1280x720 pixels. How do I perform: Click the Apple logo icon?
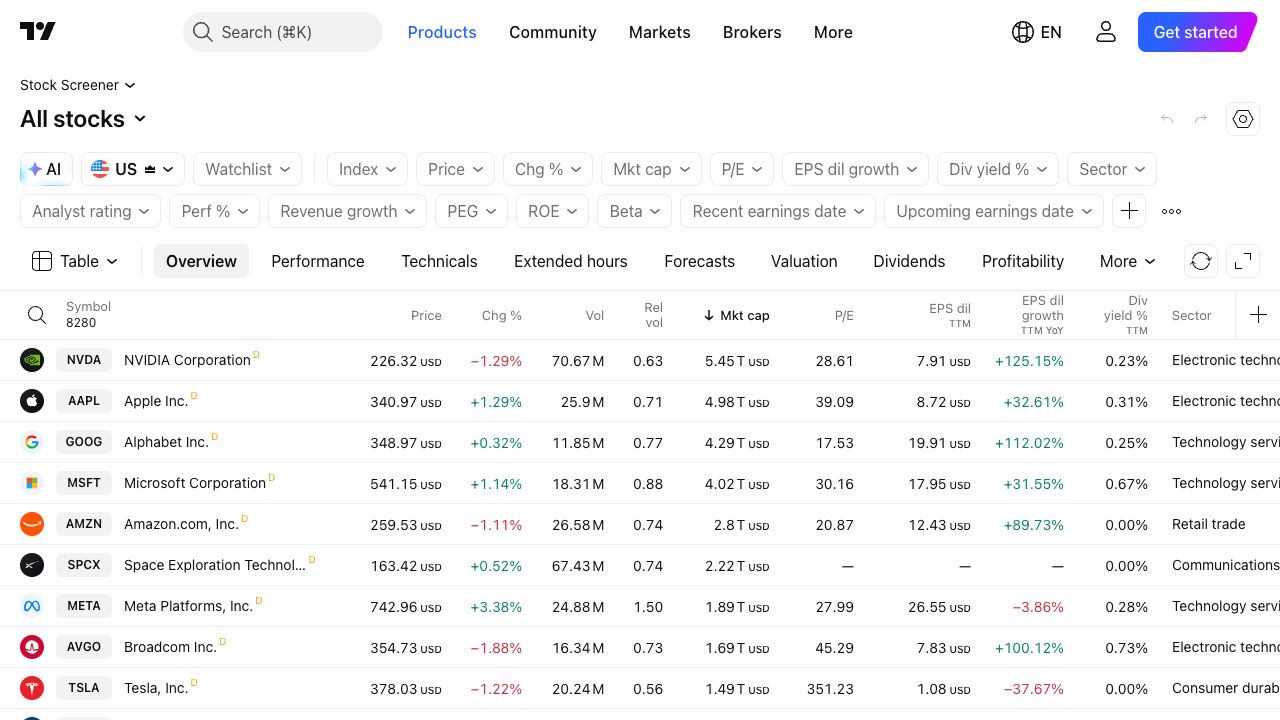pos(32,401)
